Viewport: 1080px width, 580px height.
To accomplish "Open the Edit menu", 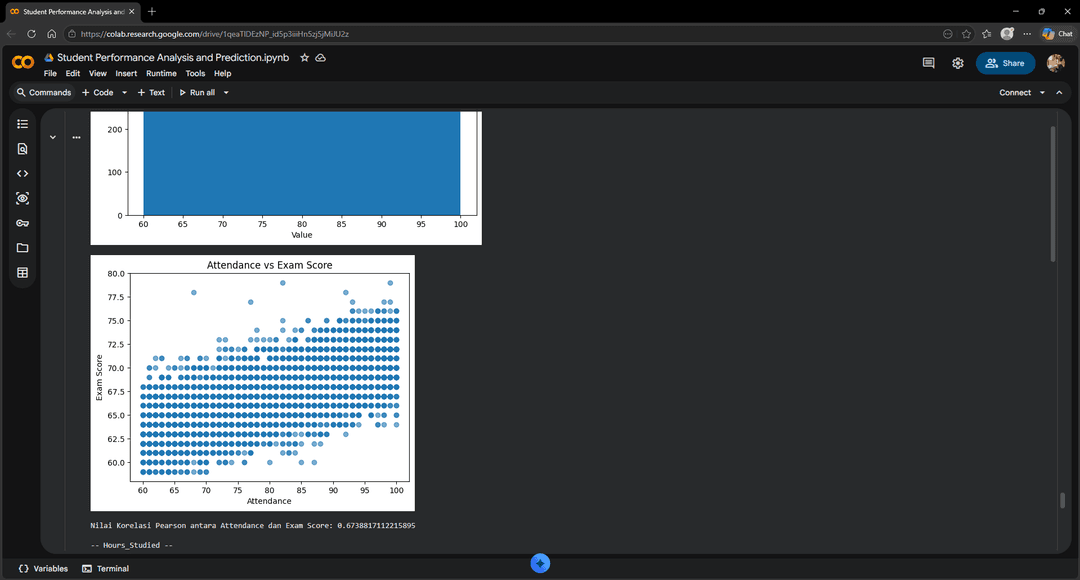I will pyautogui.click(x=73, y=74).
